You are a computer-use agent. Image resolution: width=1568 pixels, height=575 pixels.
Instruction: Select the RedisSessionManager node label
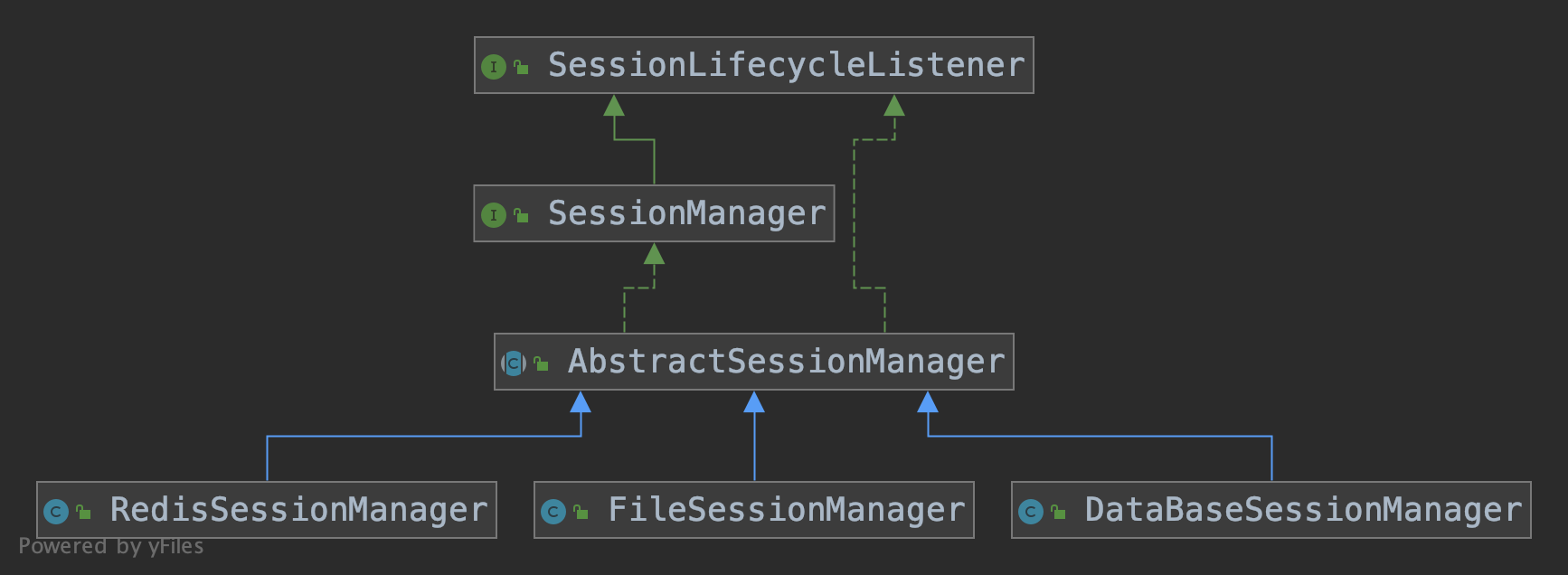click(298, 510)
